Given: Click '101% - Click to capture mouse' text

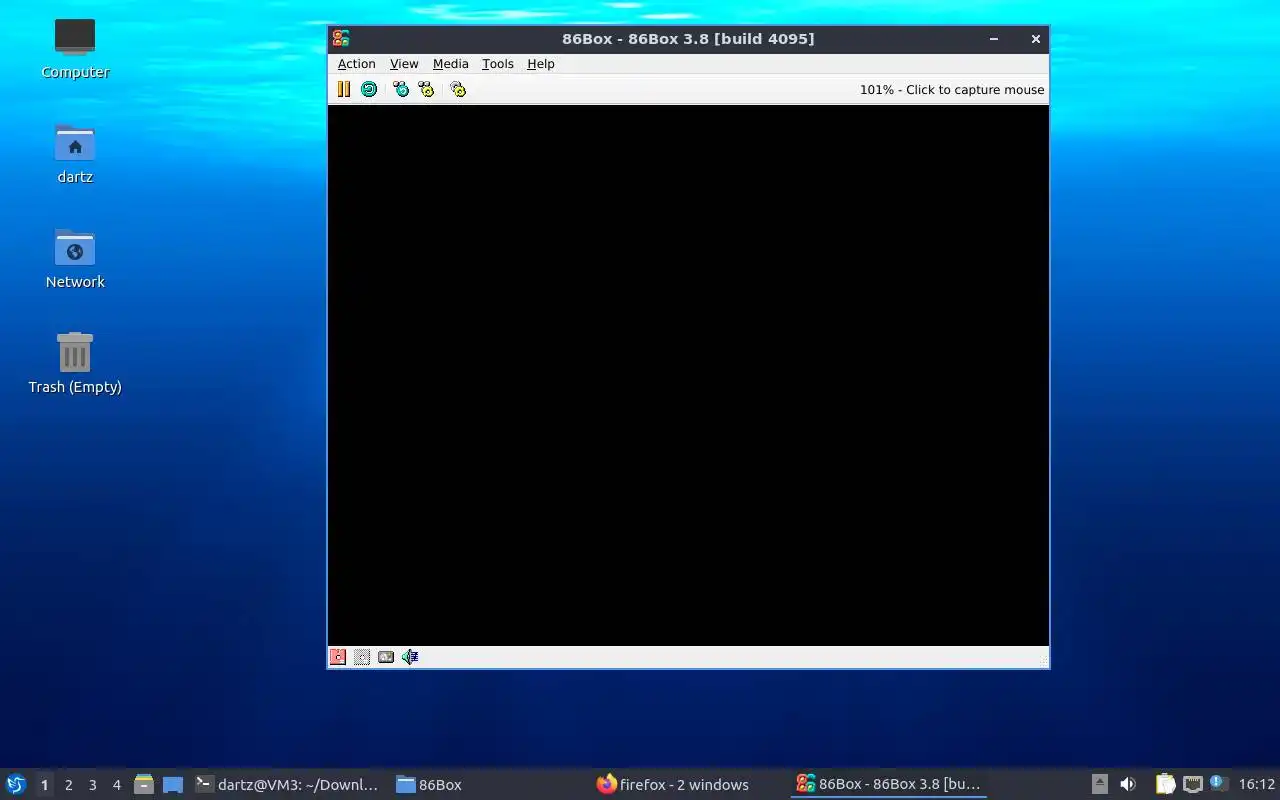Looking at the screenshot, I should (952, 89).
